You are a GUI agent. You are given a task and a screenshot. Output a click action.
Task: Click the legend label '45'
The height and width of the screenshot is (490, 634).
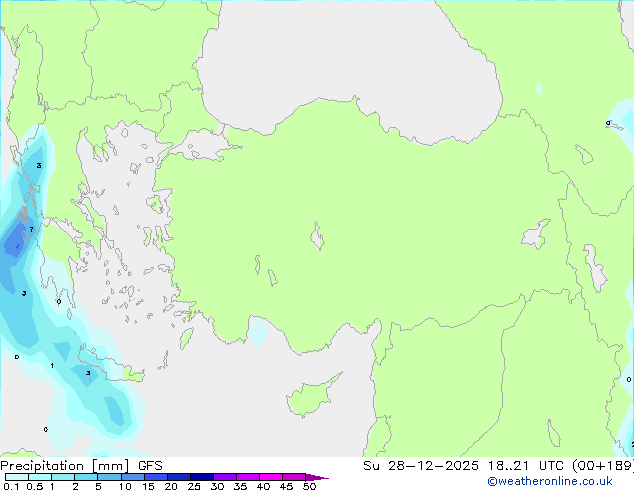coord(286,486)
